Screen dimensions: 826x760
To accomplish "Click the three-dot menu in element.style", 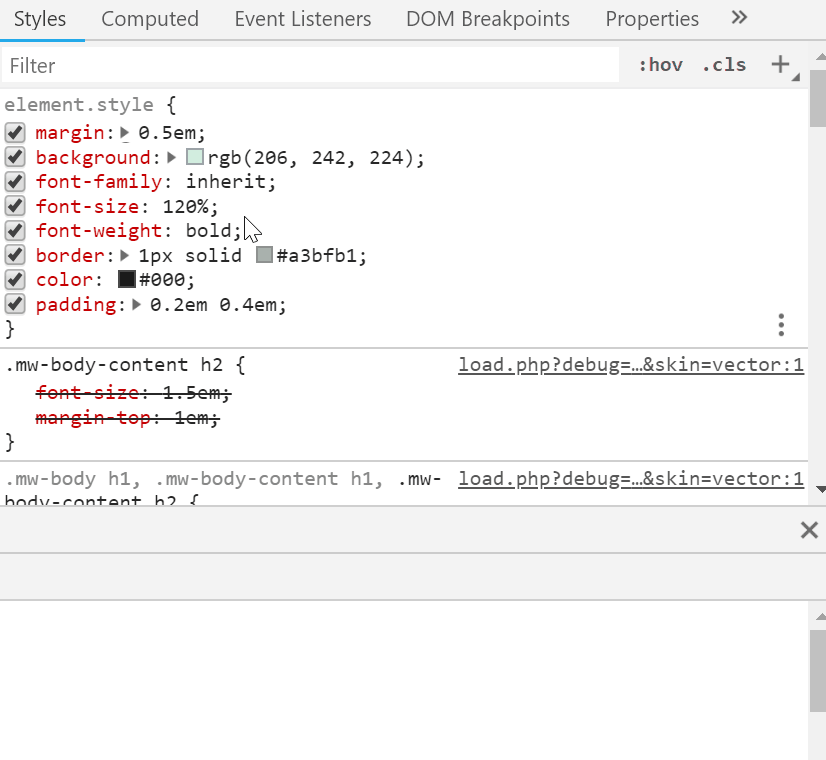I will [x=781, y=325].
